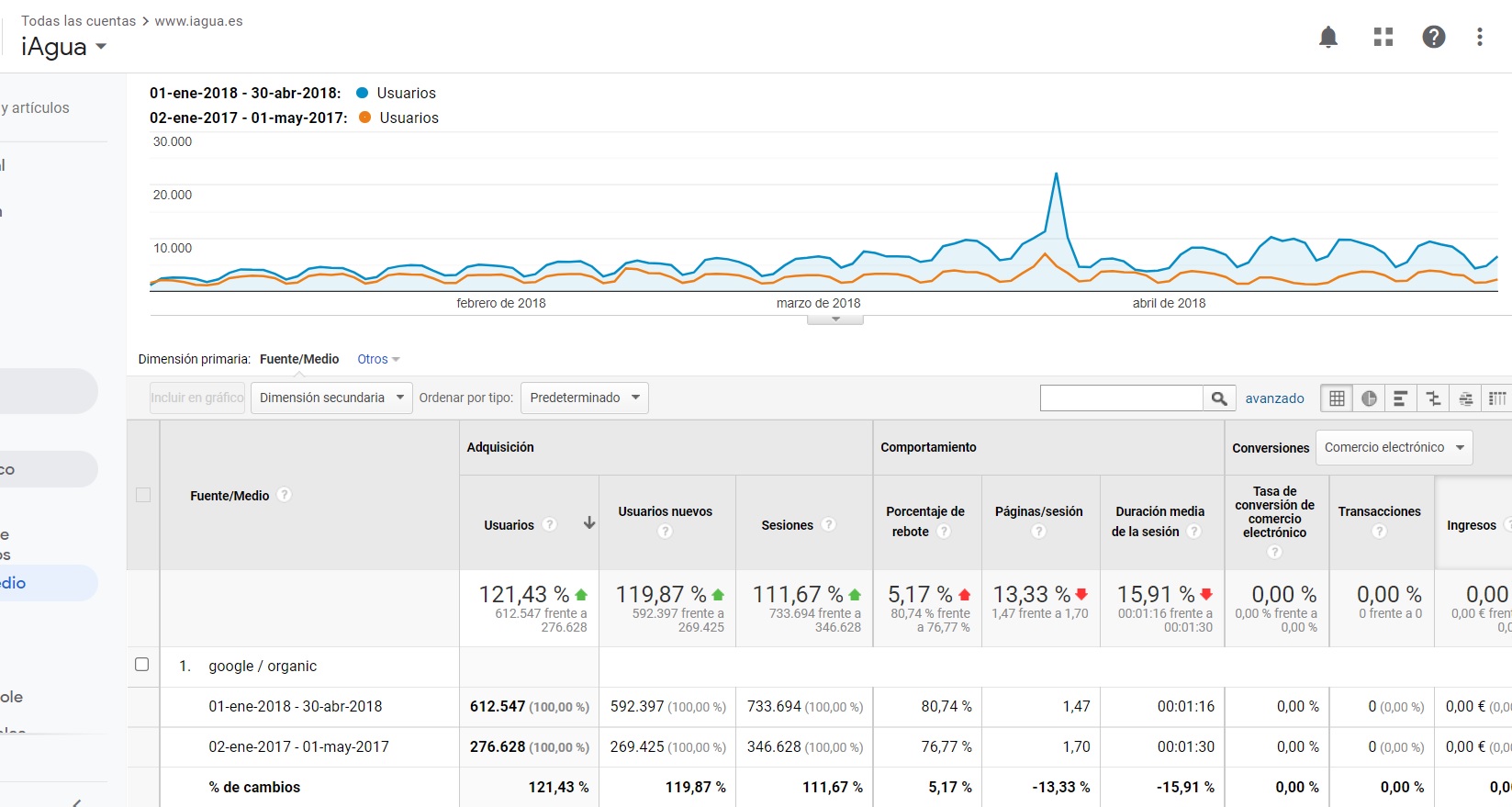1512x807 pixels.
Task: Open the help question mark icon
Action: [x=1434, y=37]
